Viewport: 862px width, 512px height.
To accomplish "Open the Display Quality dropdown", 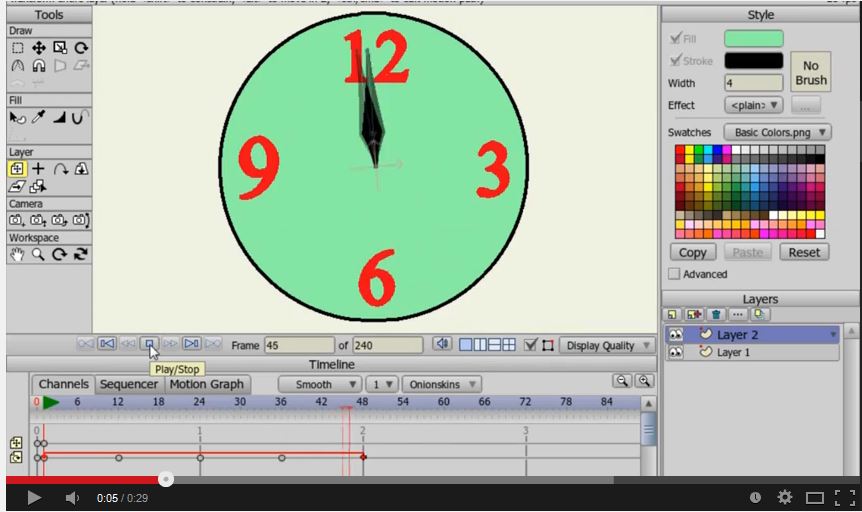I will 607,345.
